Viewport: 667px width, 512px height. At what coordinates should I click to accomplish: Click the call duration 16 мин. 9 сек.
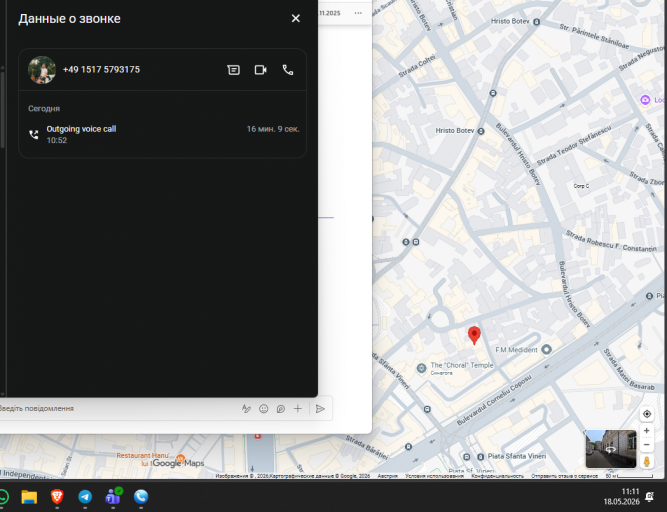[x=273, y=129]
